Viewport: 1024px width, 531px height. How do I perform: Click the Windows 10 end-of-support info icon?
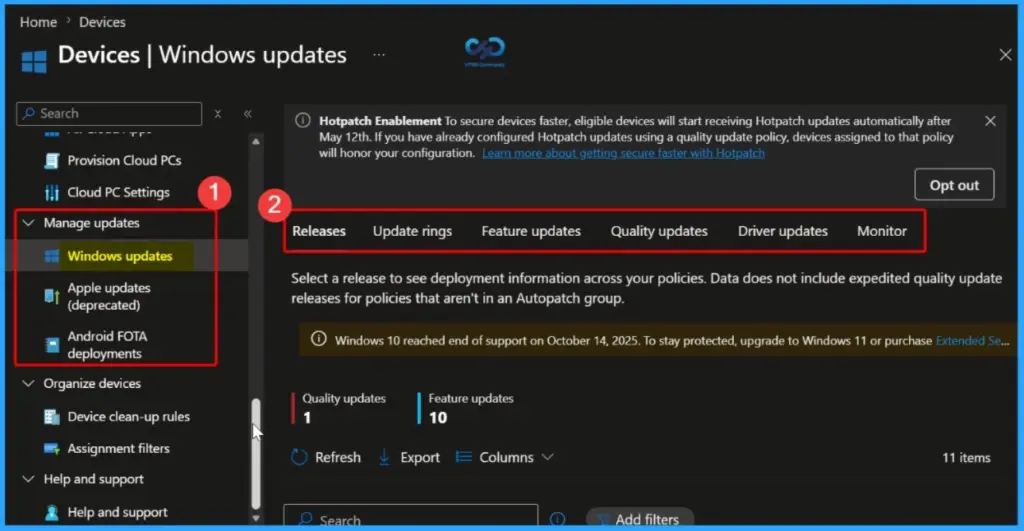pos(318,339)
